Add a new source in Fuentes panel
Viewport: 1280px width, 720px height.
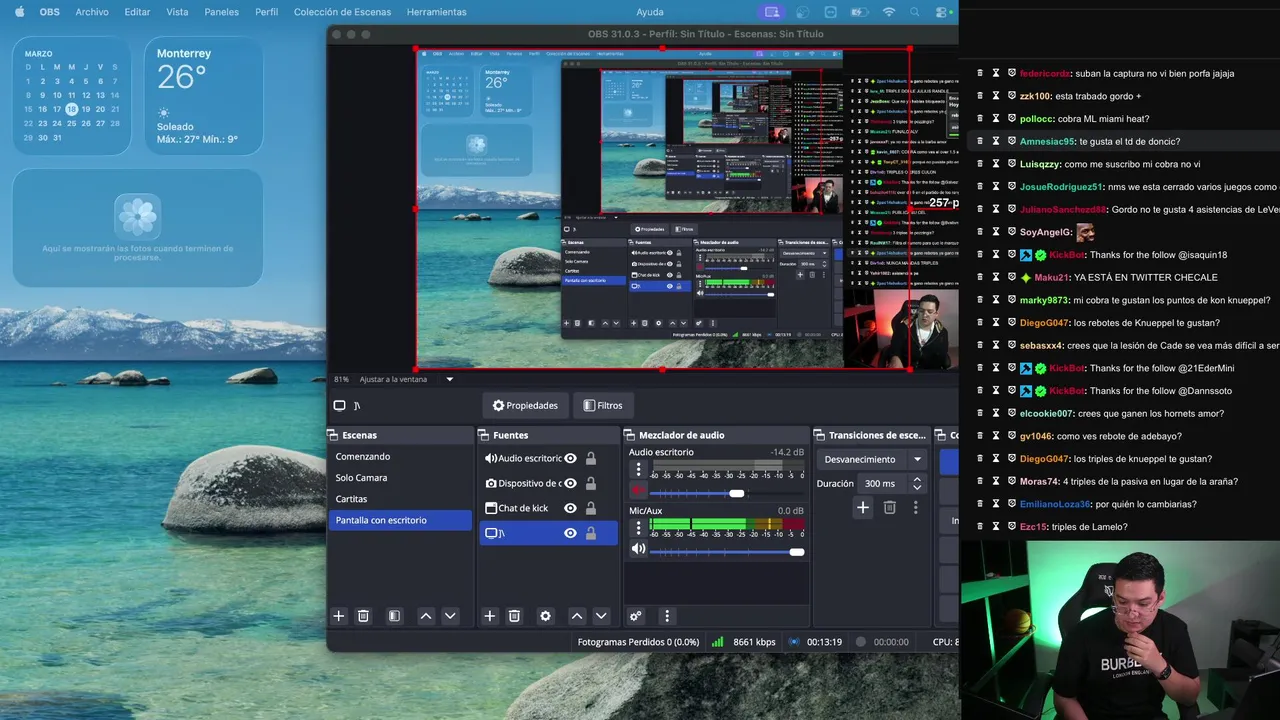(489, 616)
